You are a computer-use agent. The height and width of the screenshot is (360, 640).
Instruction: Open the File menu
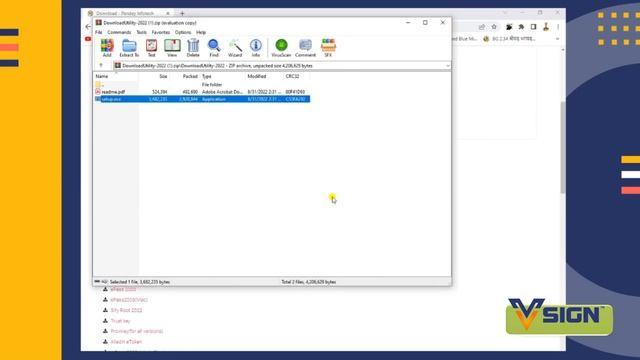click(99, 32)
